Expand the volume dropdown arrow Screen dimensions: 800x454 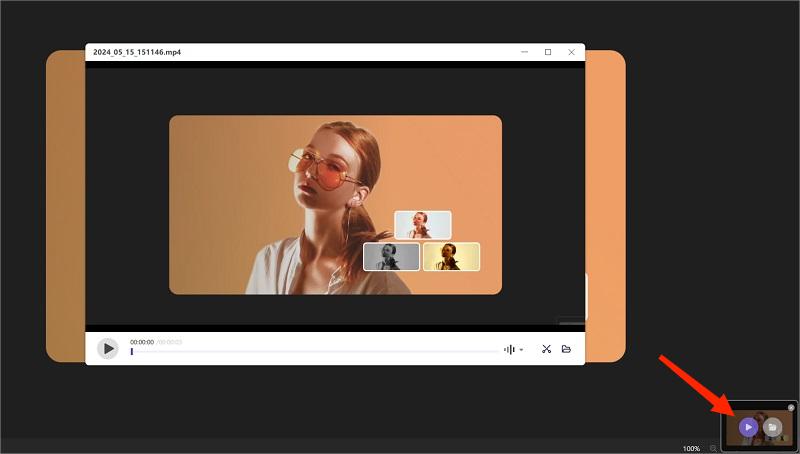pyautogui.click(x=521, y=350)
